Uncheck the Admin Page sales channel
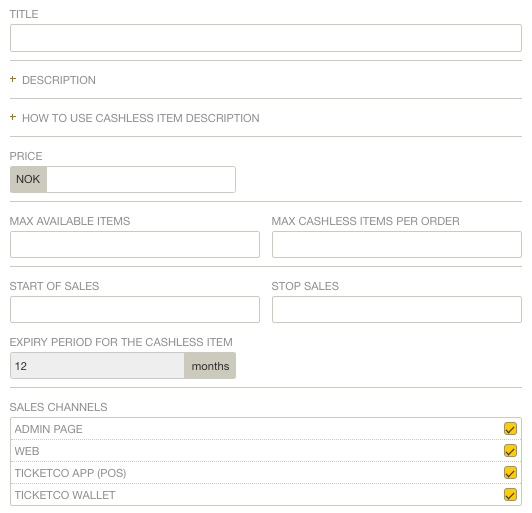 click(x=510, y=429)
